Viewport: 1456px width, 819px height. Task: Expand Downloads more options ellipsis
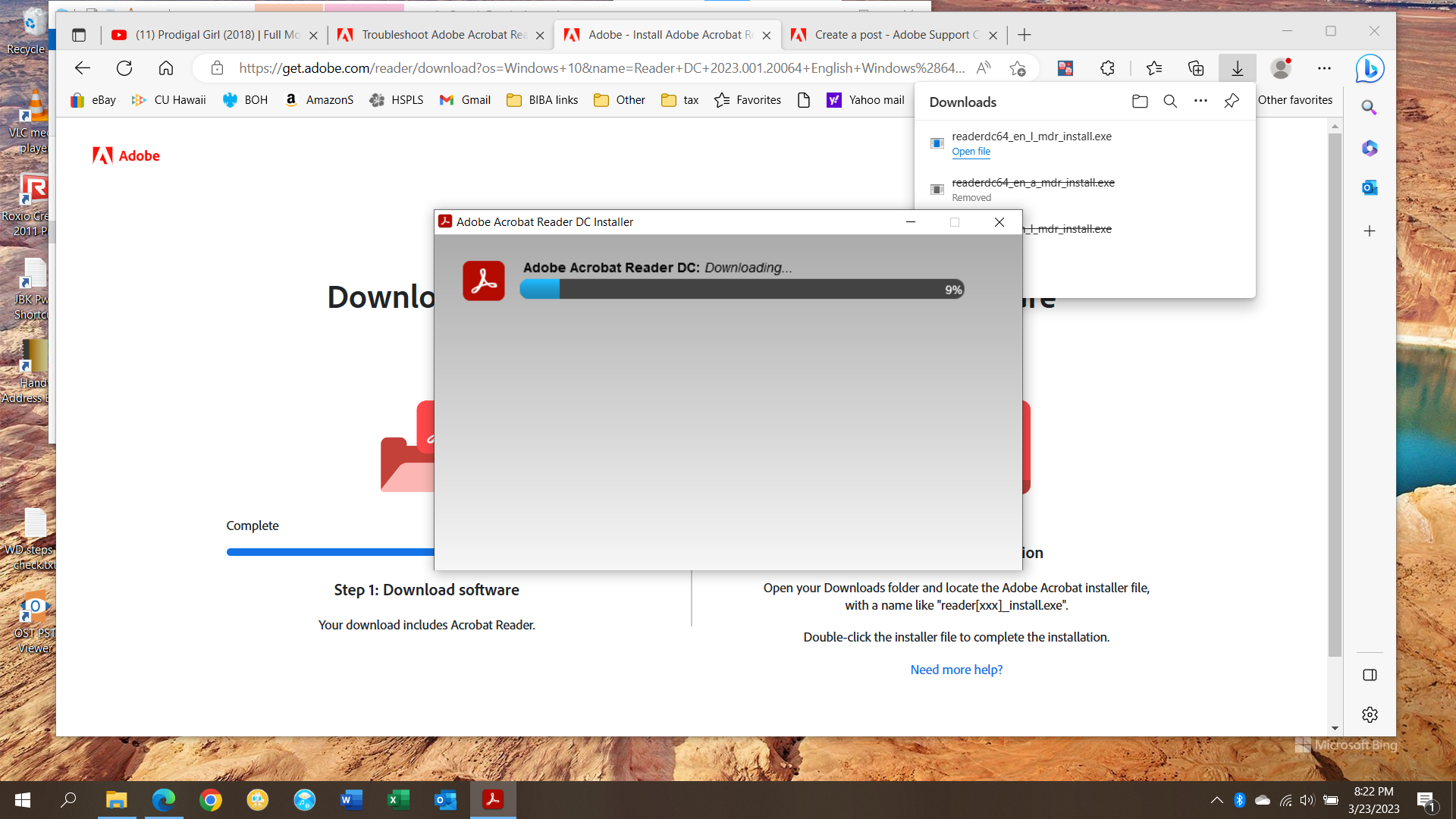pos(1200,102)
